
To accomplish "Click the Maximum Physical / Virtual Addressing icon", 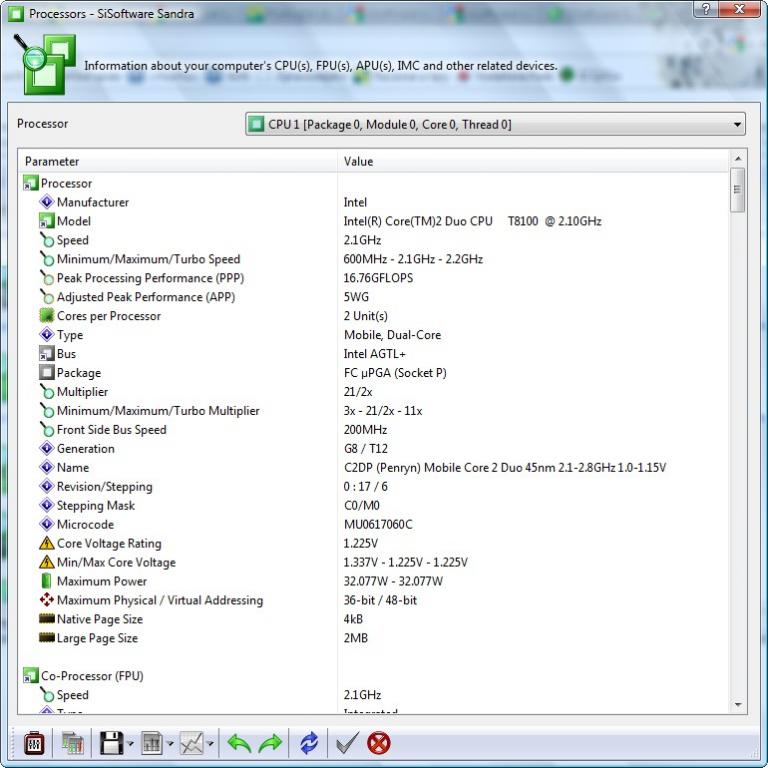I will (47, 600).
